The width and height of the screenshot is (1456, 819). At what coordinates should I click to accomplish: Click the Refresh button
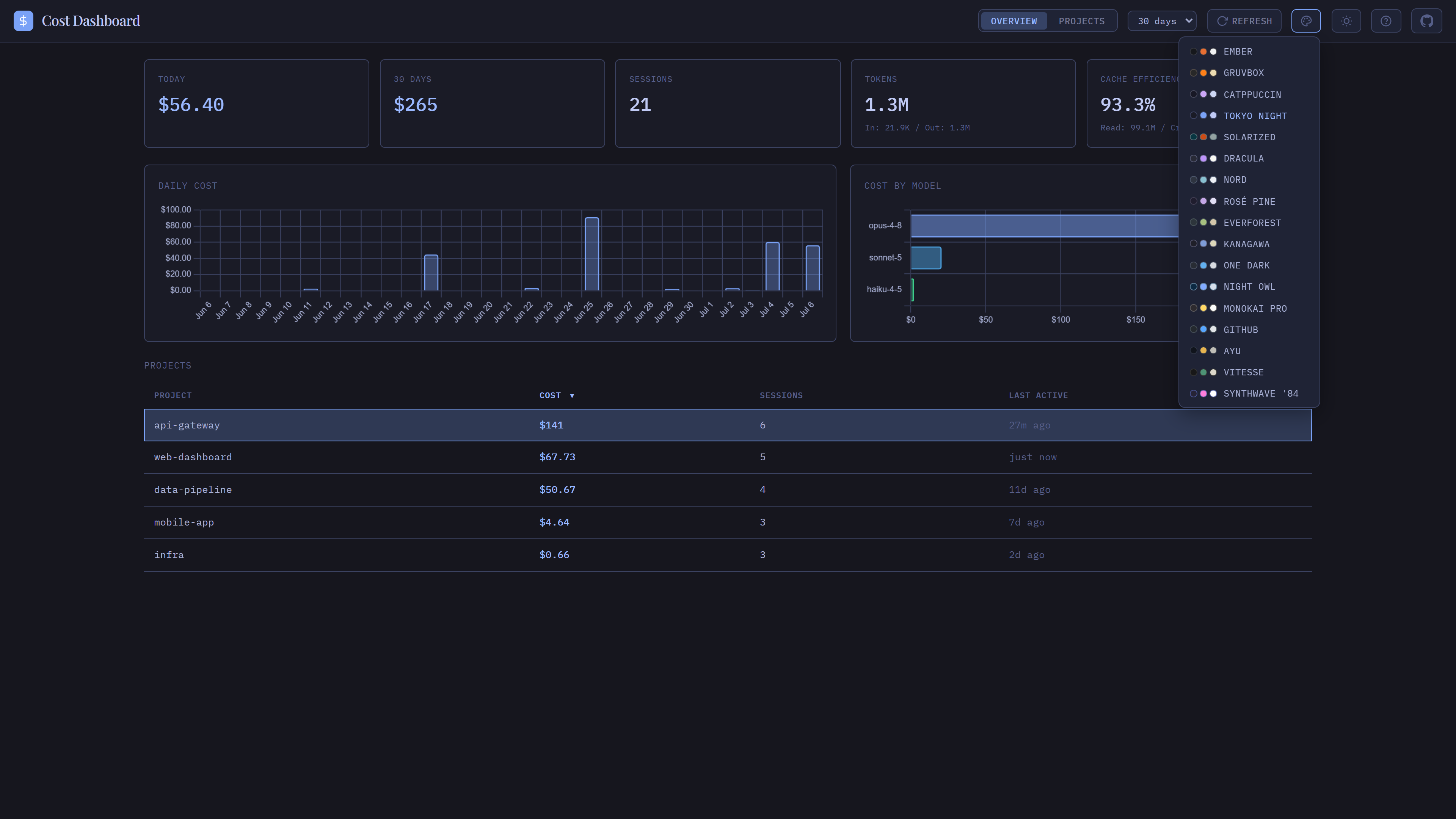point(1244,21)
